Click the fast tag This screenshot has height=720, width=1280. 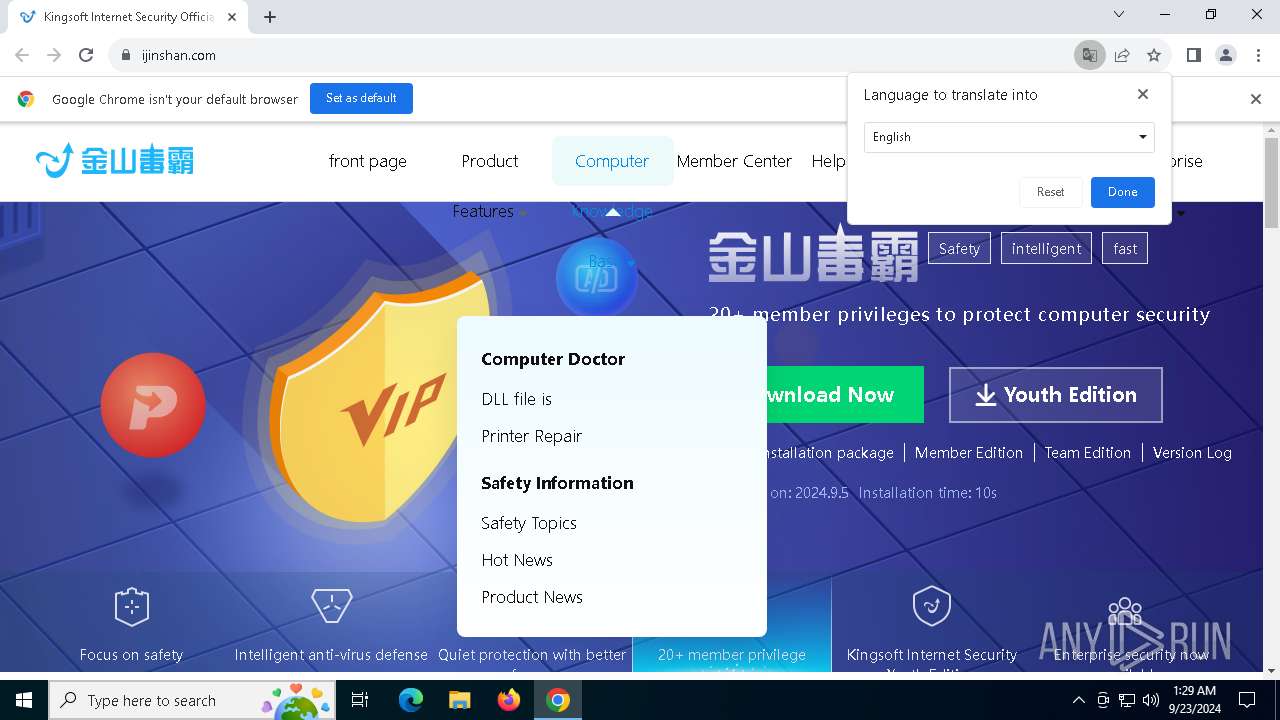point(1125,248)
